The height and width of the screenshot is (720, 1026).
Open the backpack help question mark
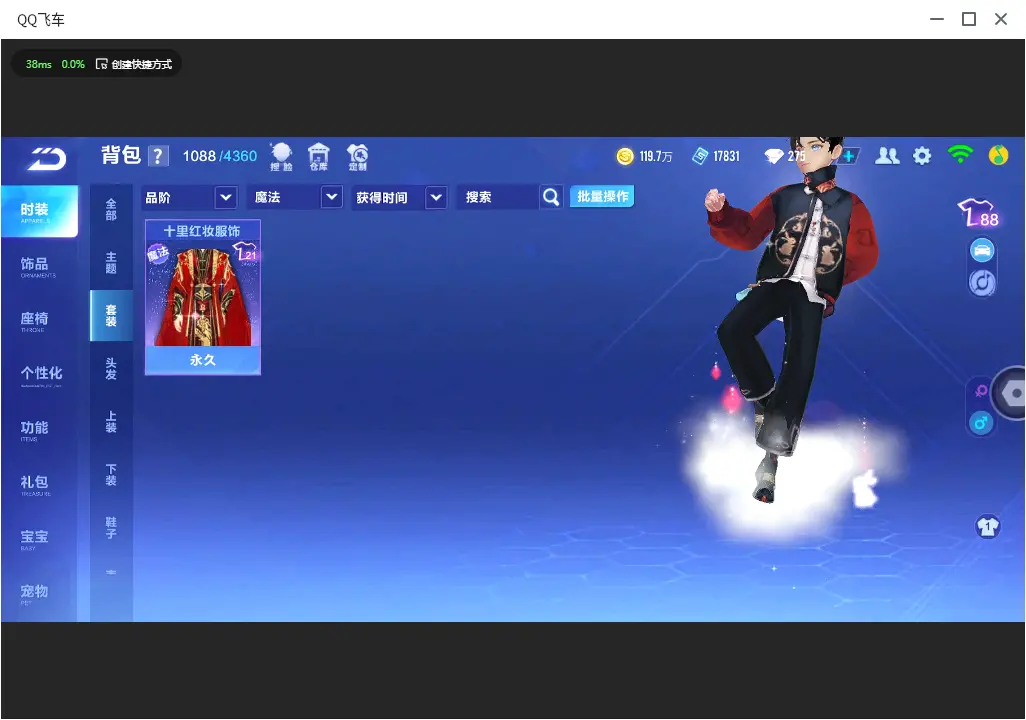(158, 156)
